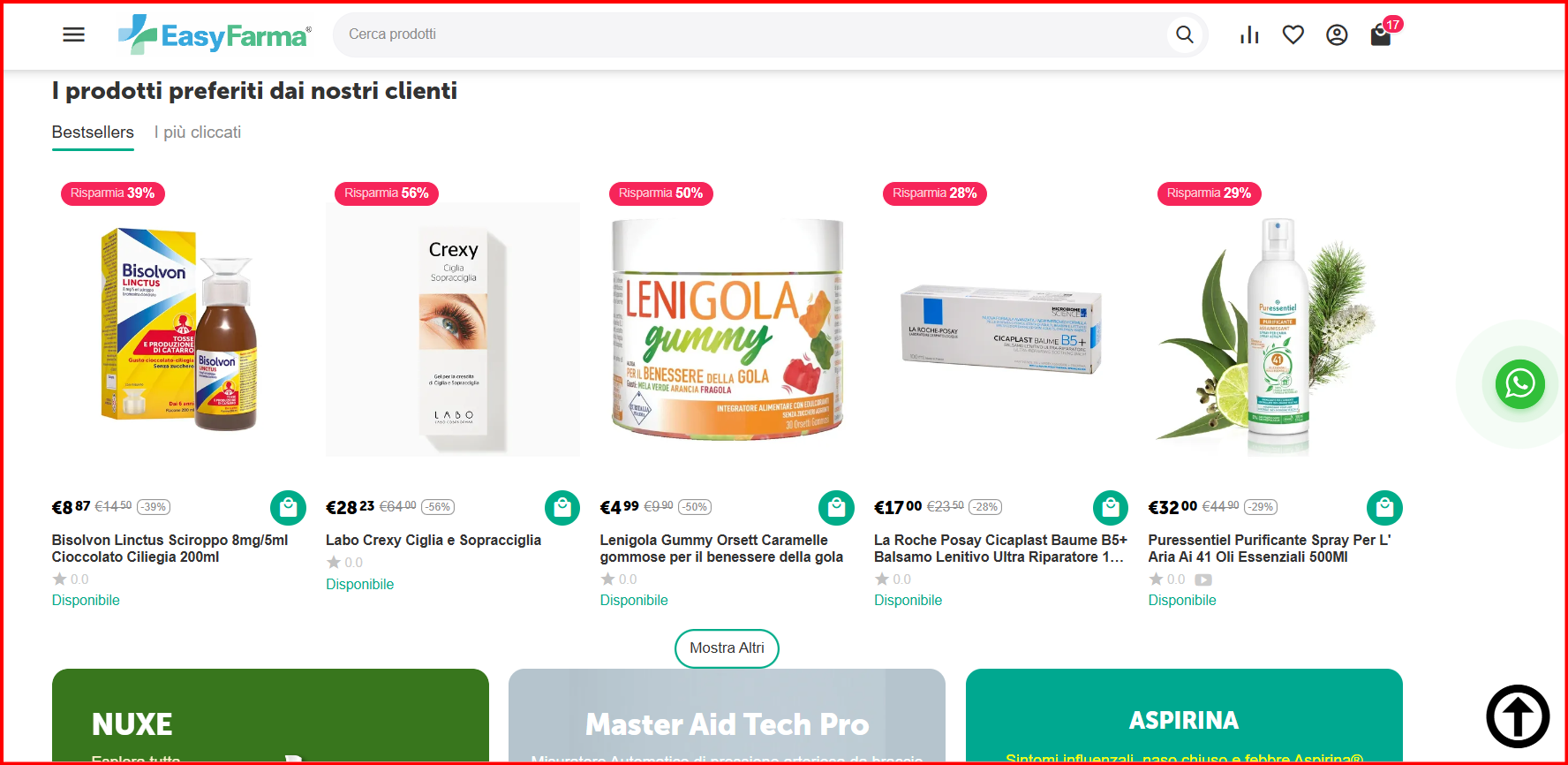
Task: Go to the EasyFarma homepage logo
Action: [x=215, y=34]
